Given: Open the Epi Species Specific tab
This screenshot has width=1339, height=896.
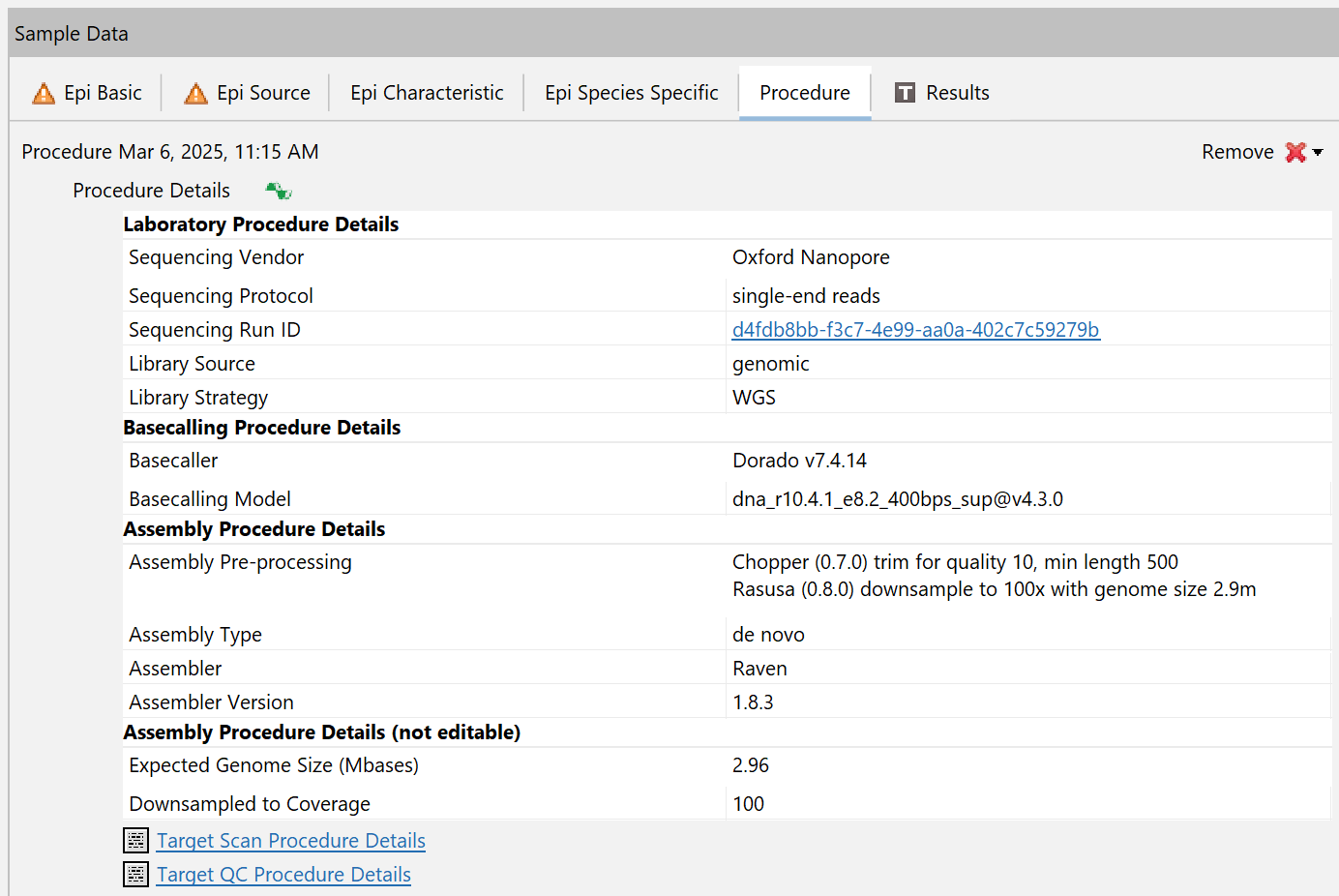Looking at the screenshot, I should click(631, 93).
